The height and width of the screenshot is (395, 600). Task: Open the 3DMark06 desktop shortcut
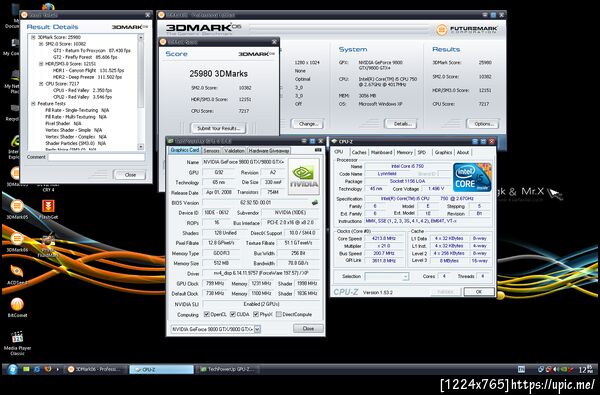click(16, 242)
